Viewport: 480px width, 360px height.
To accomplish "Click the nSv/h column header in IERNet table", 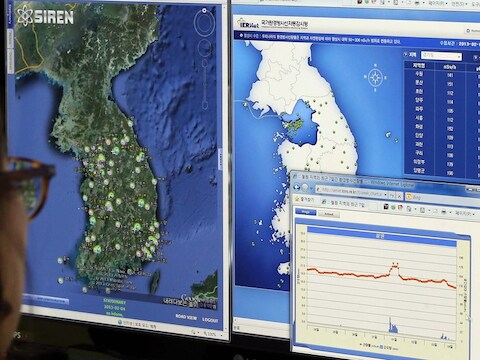I will 450,66.
